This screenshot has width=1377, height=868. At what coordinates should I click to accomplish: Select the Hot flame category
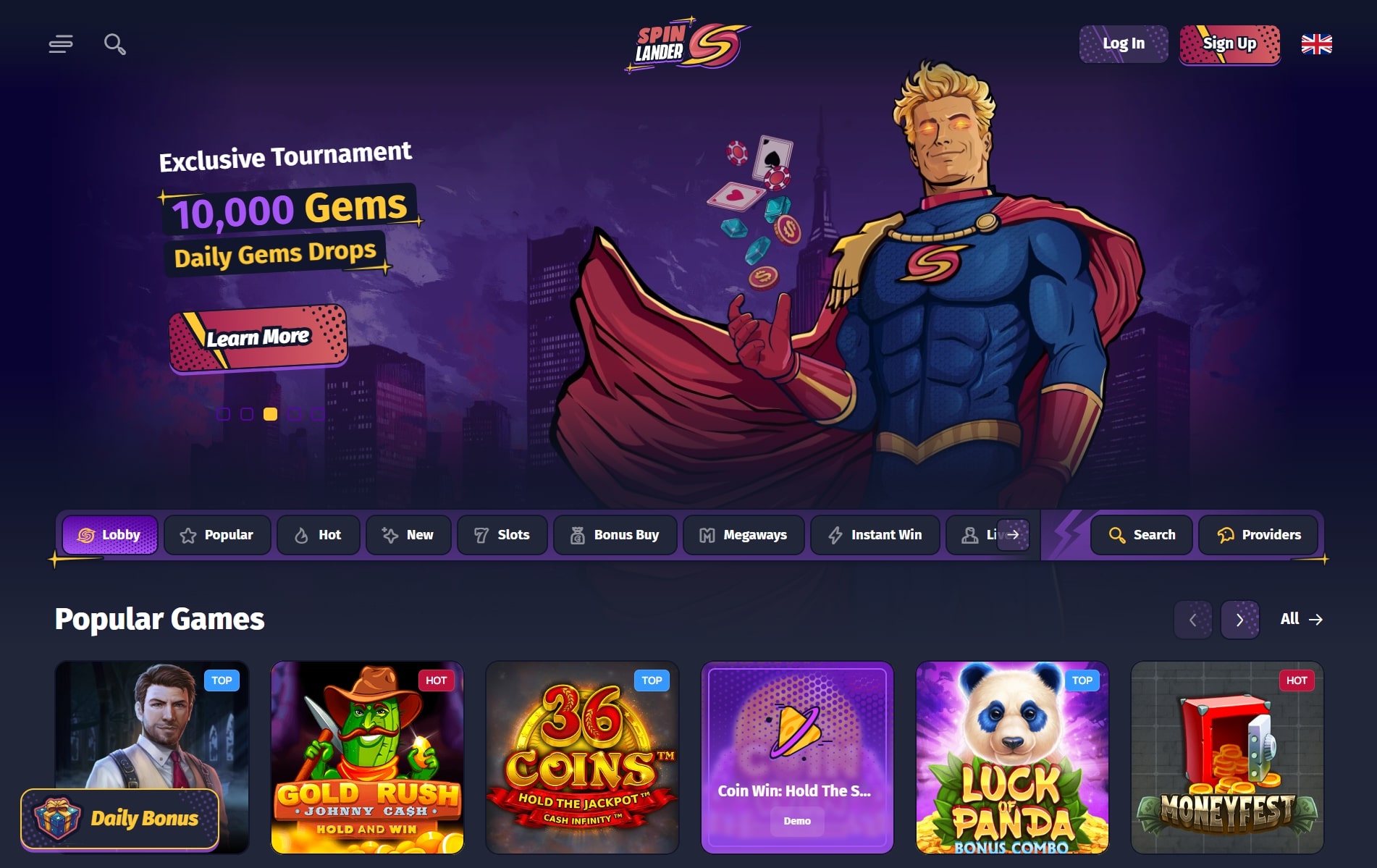(319, 535)
